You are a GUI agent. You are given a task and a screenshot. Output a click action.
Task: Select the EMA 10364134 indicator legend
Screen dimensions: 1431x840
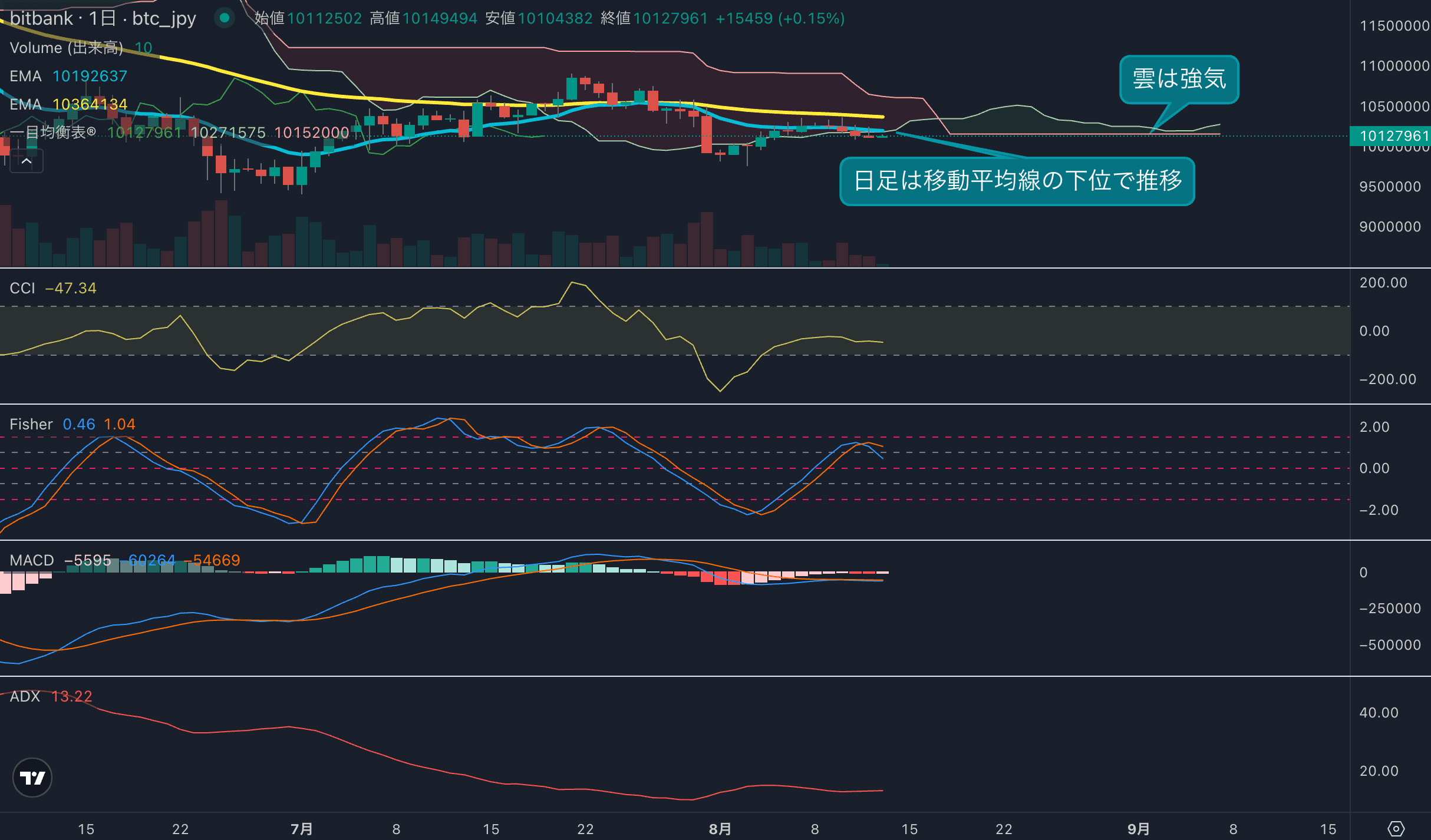tap(68, 104)
